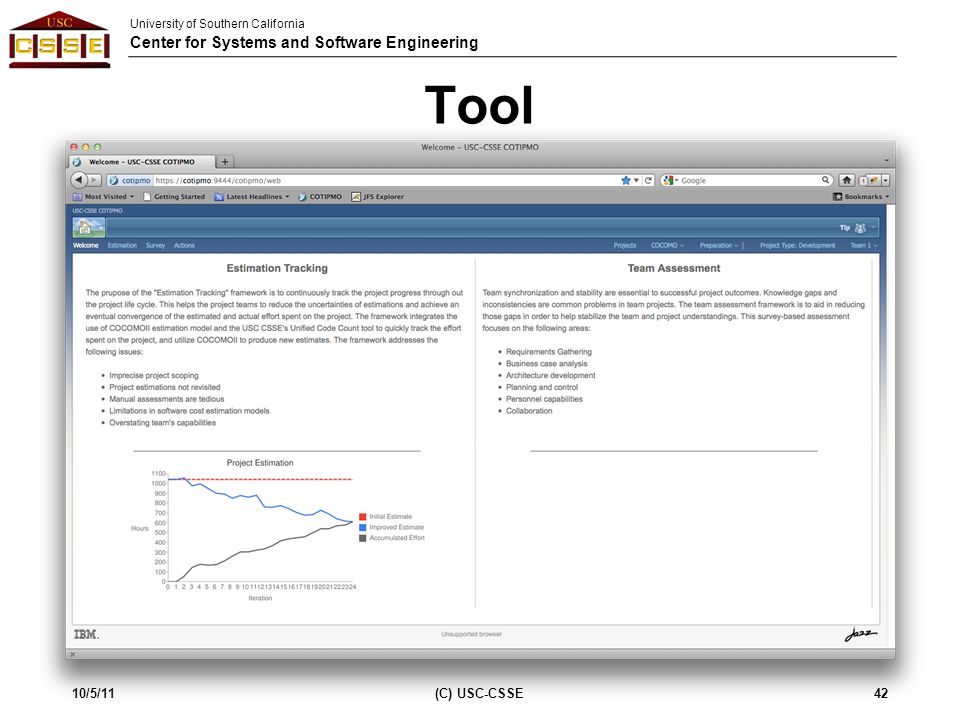Open the URL history dropdown arrow near star
Viewport: 960px width, 720px height.
(636, 180)
